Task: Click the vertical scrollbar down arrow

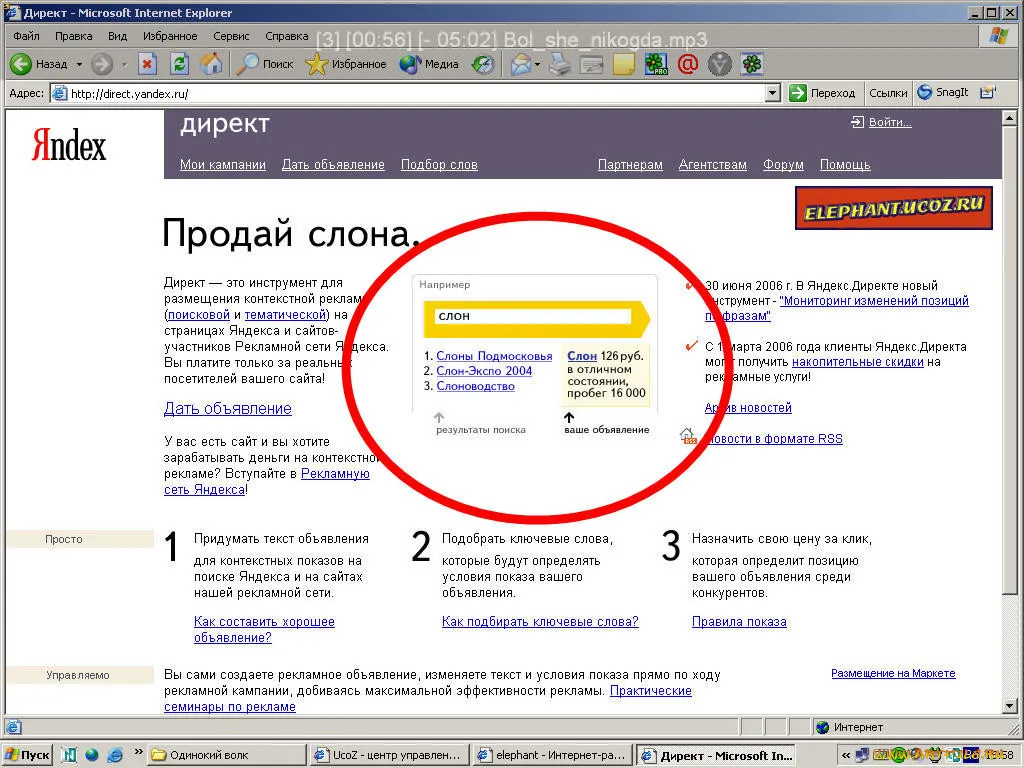Action: 1010,705
